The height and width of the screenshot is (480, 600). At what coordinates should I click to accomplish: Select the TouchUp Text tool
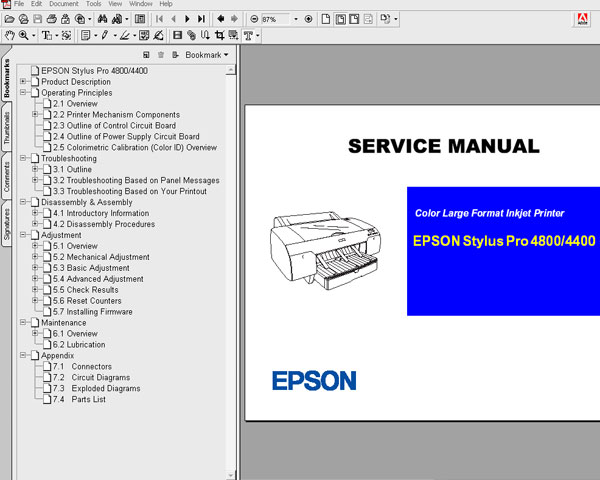point(248,36)
